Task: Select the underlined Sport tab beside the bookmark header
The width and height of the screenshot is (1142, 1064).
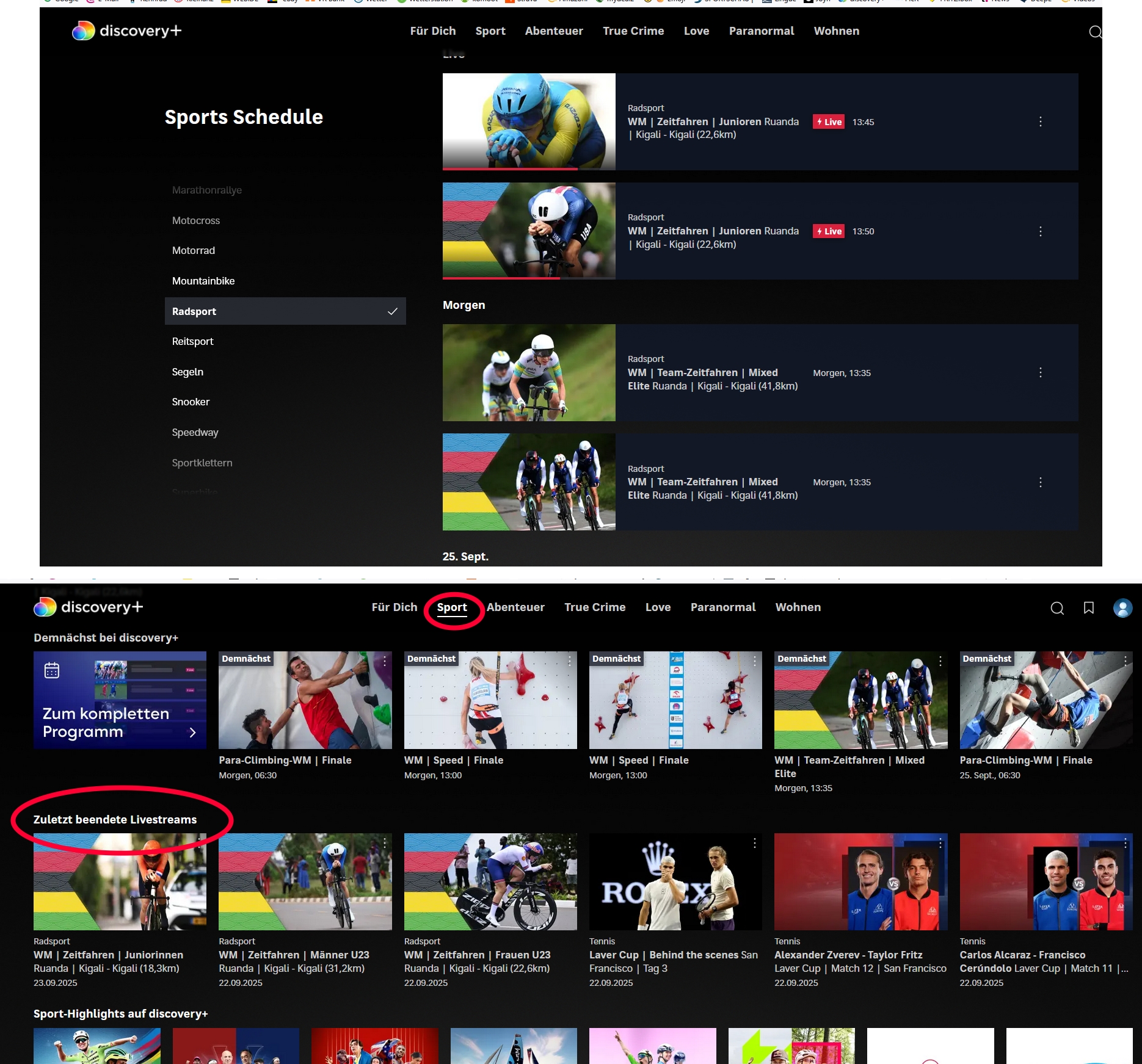Action: [x=452, y=607]
